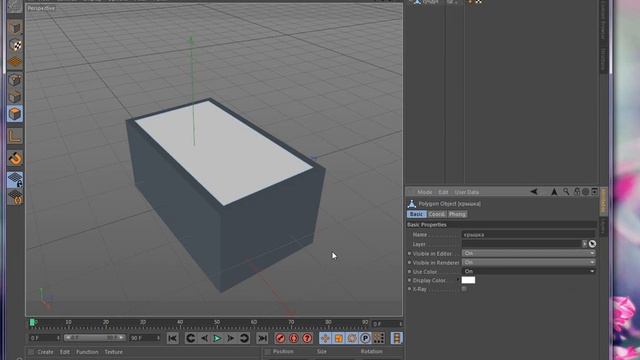This screenshot has height=360, width=640.
Task: Open Edit menu in material manager
Action: pyautogui.click(x=64, y=352)
